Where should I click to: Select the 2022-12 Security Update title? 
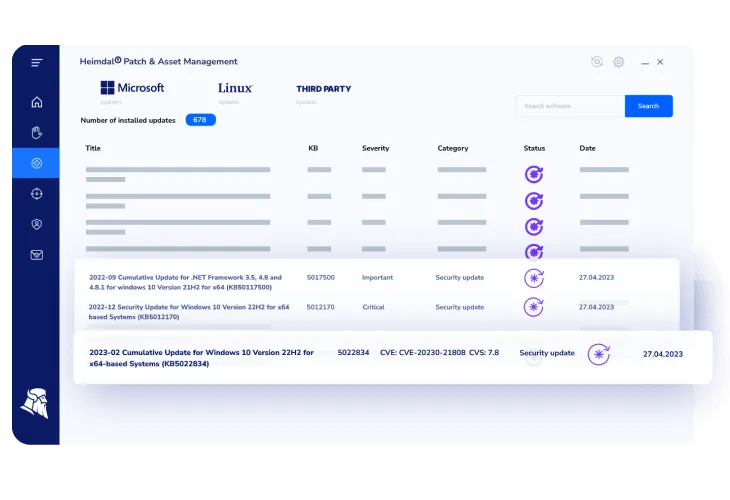point(189,312)
